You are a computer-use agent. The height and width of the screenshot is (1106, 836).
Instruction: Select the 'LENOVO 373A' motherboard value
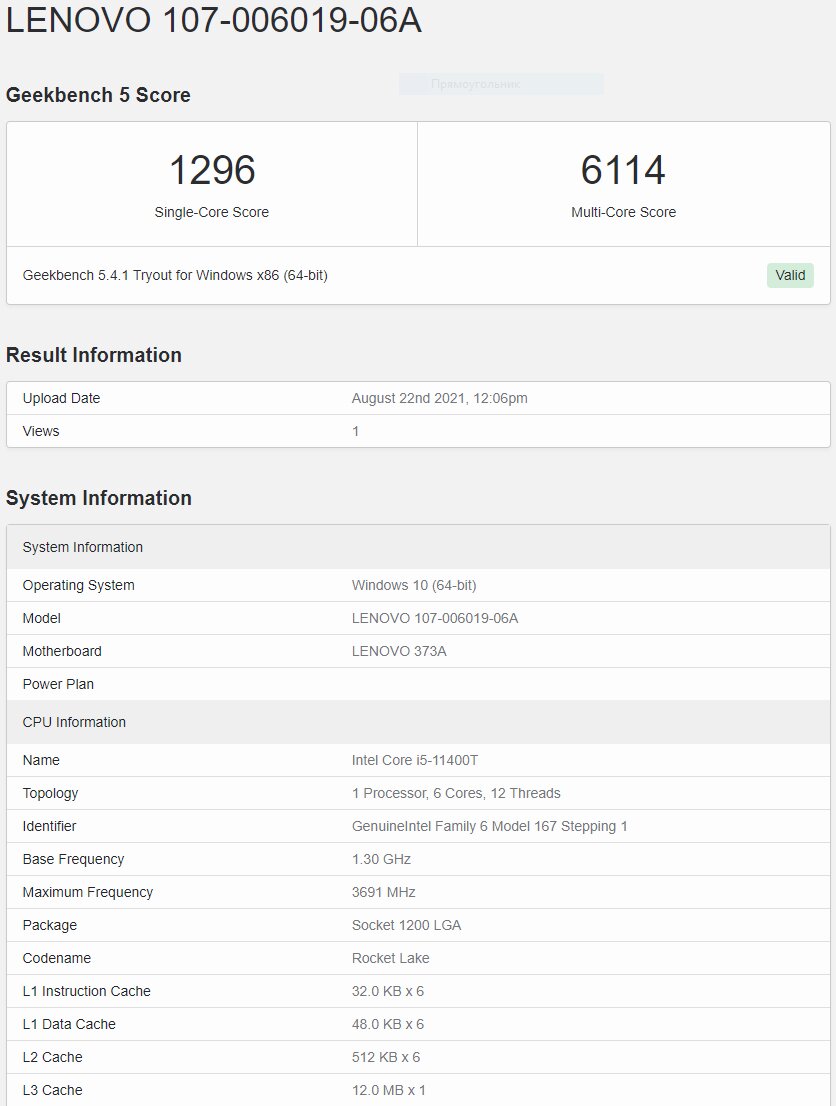coord(399,652)
